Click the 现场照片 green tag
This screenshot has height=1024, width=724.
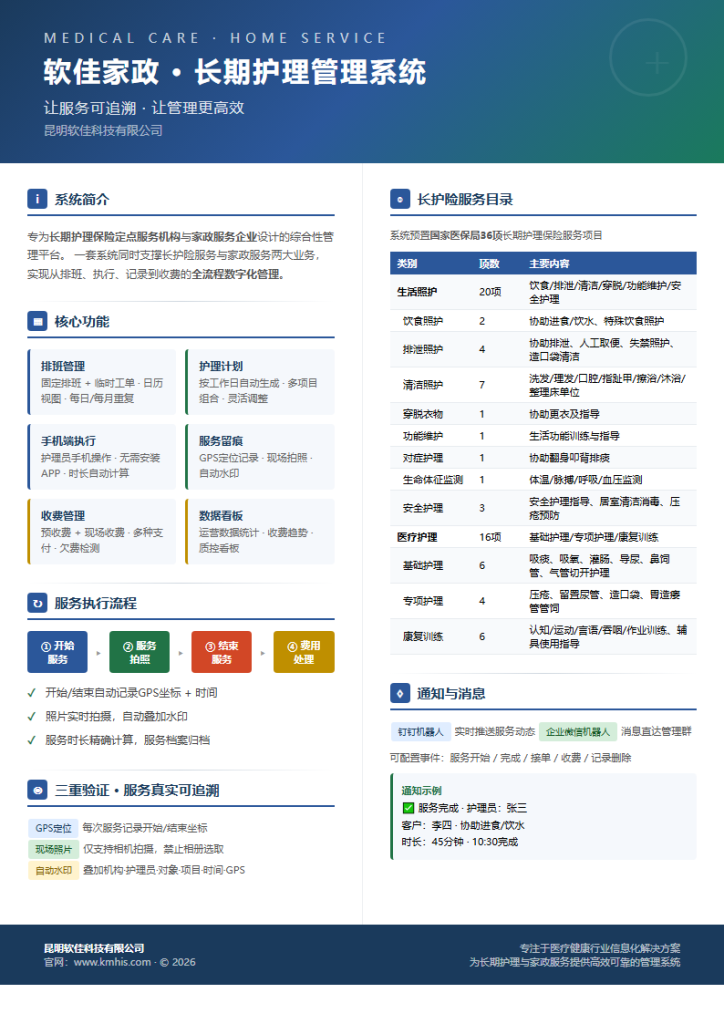53,849
